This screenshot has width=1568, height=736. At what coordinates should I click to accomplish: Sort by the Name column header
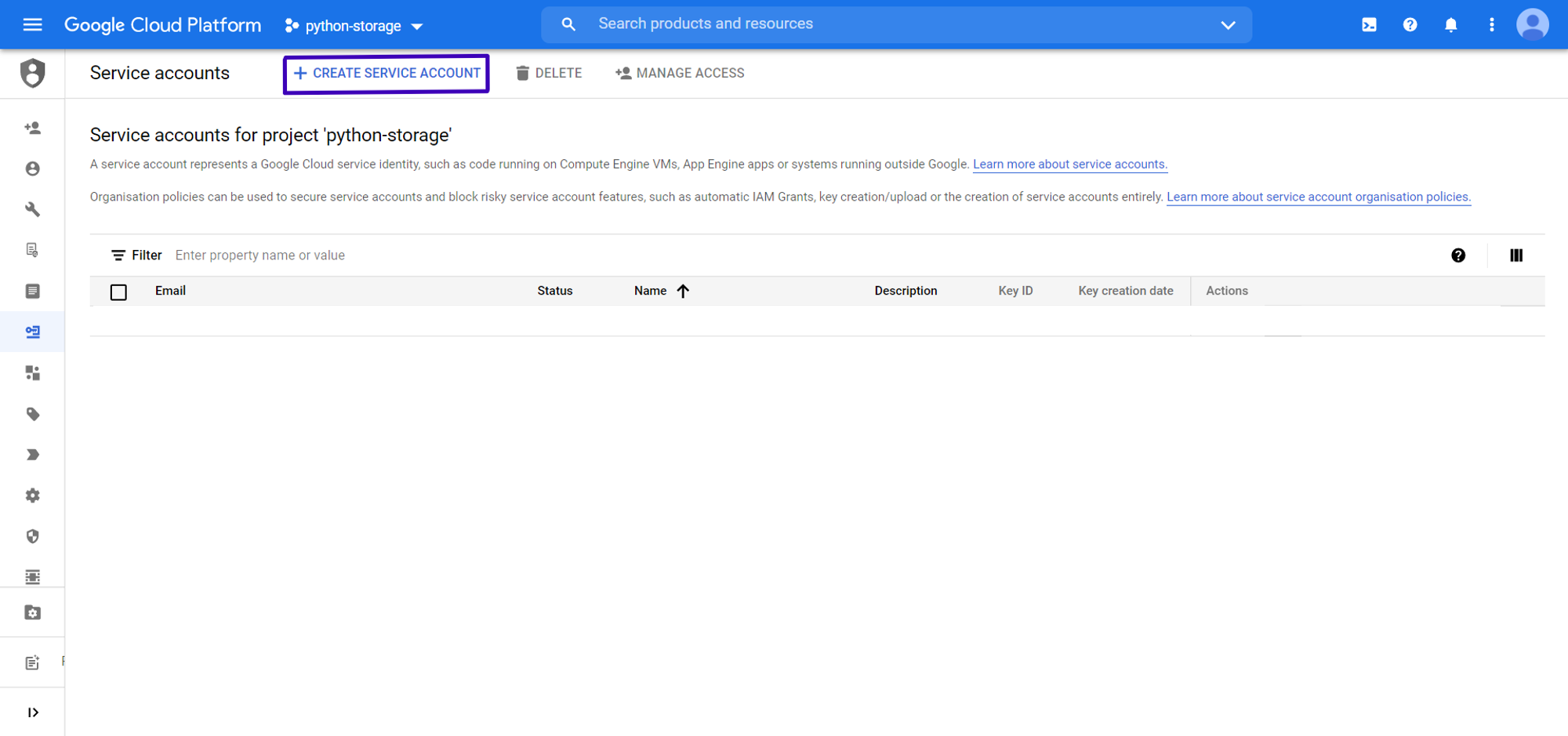click(x=651, y=291)
